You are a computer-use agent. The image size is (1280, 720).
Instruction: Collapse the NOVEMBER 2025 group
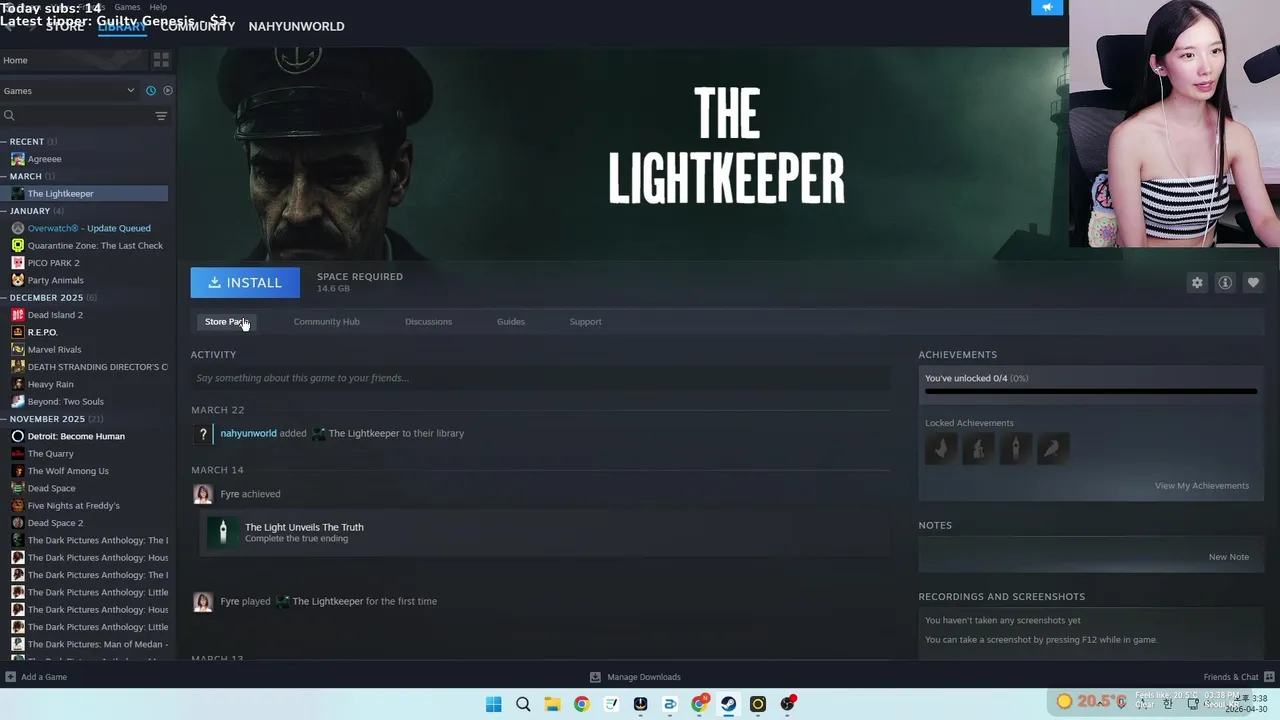point(52,419)
